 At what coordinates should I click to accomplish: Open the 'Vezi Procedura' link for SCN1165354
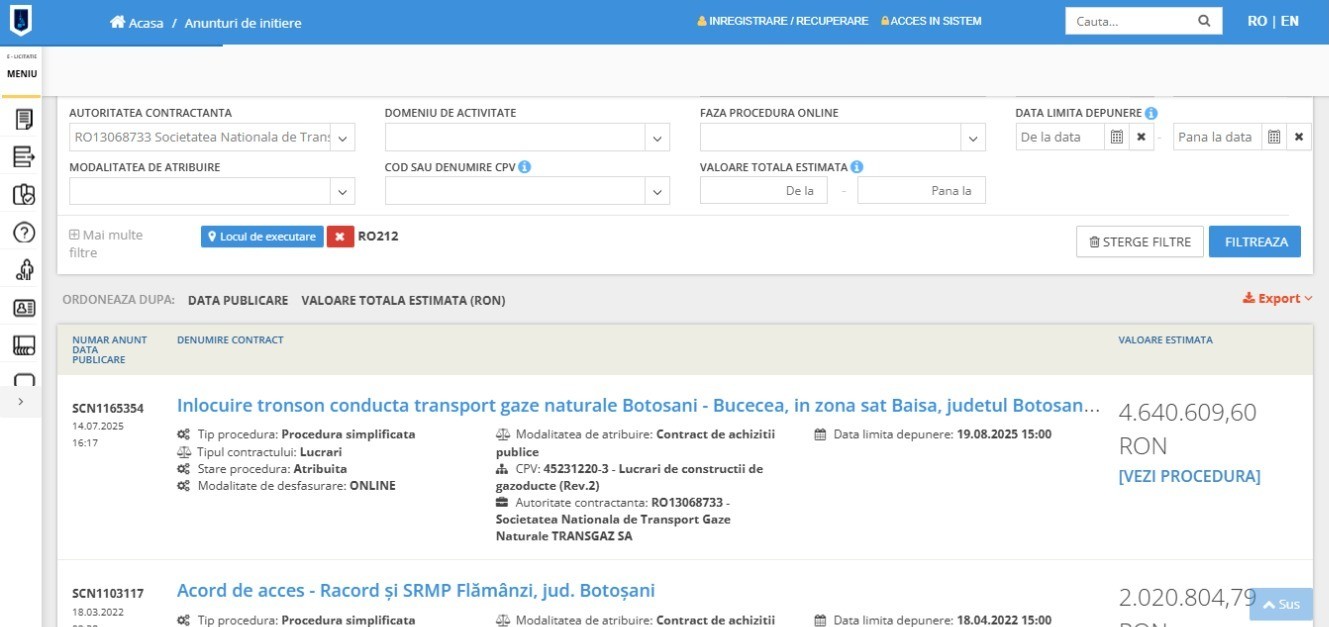[1189, 476]
